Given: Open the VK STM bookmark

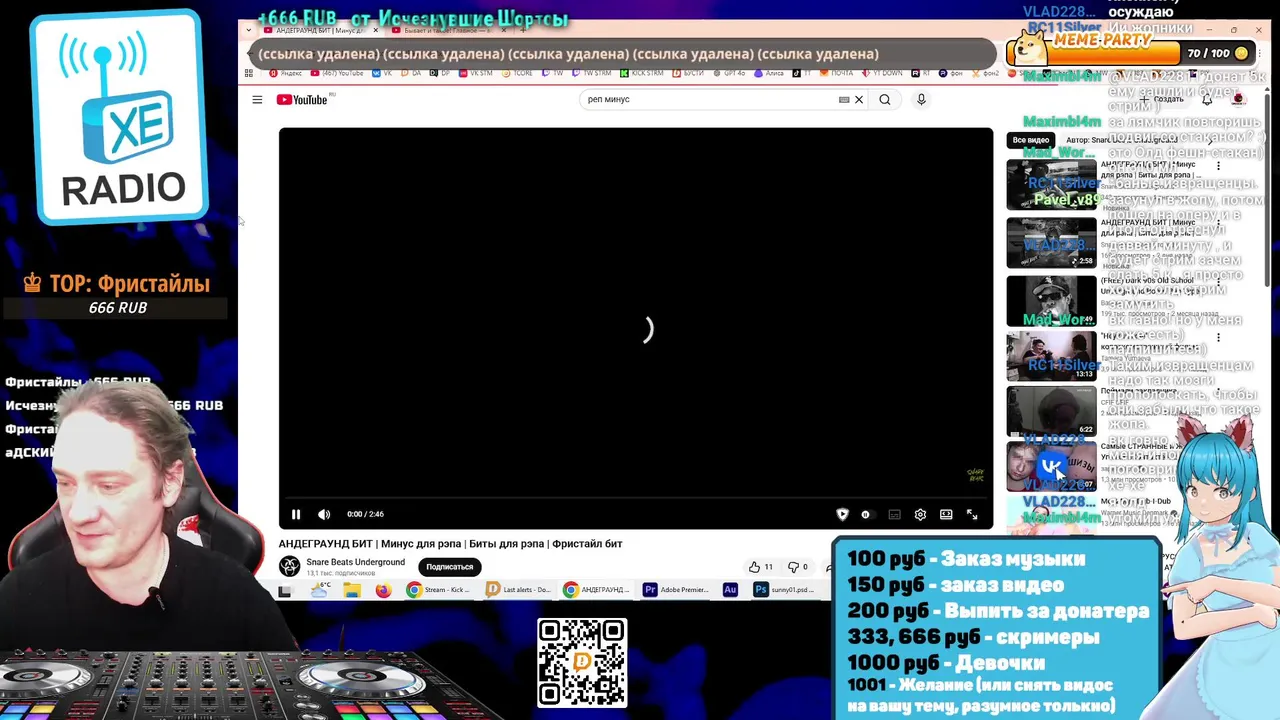Looking at the screenshot, I should (477, 73).
